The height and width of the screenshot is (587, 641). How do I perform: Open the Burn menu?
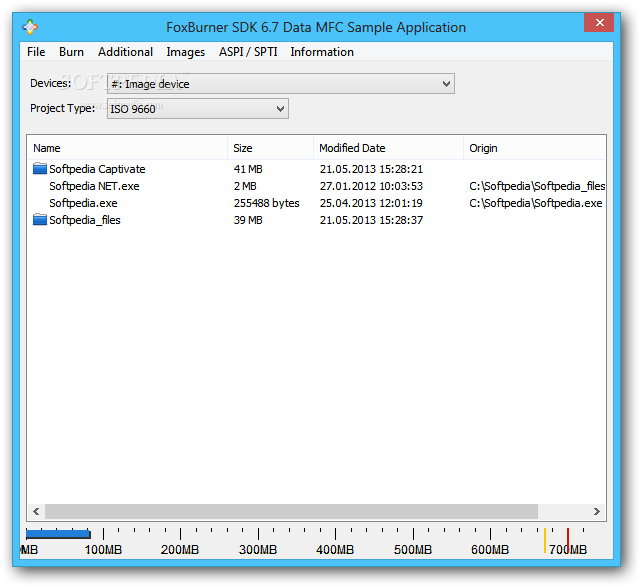coord(71,52)
